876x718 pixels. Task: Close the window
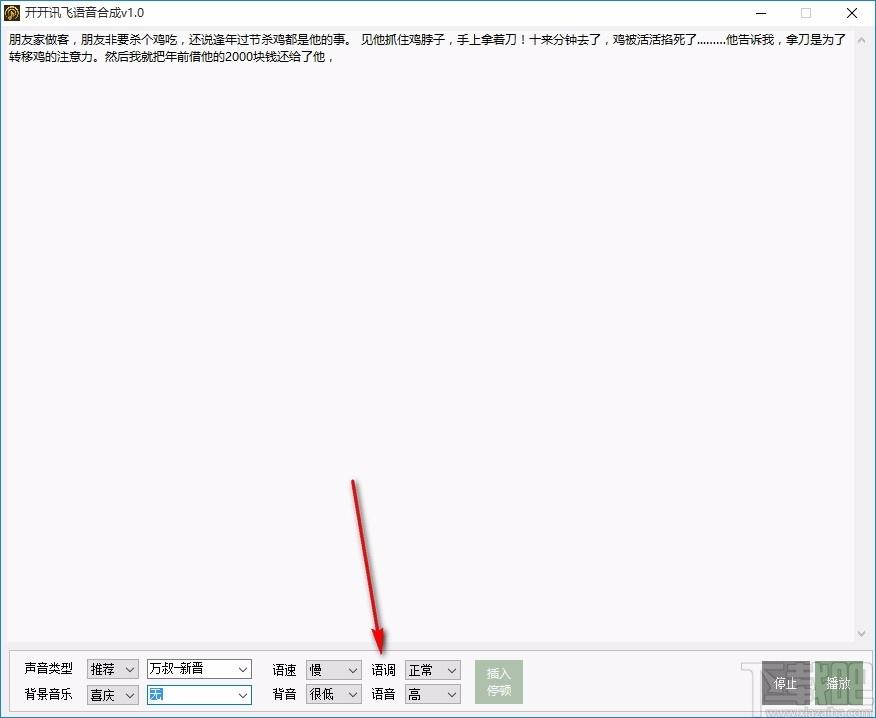[x=852, y=13]
